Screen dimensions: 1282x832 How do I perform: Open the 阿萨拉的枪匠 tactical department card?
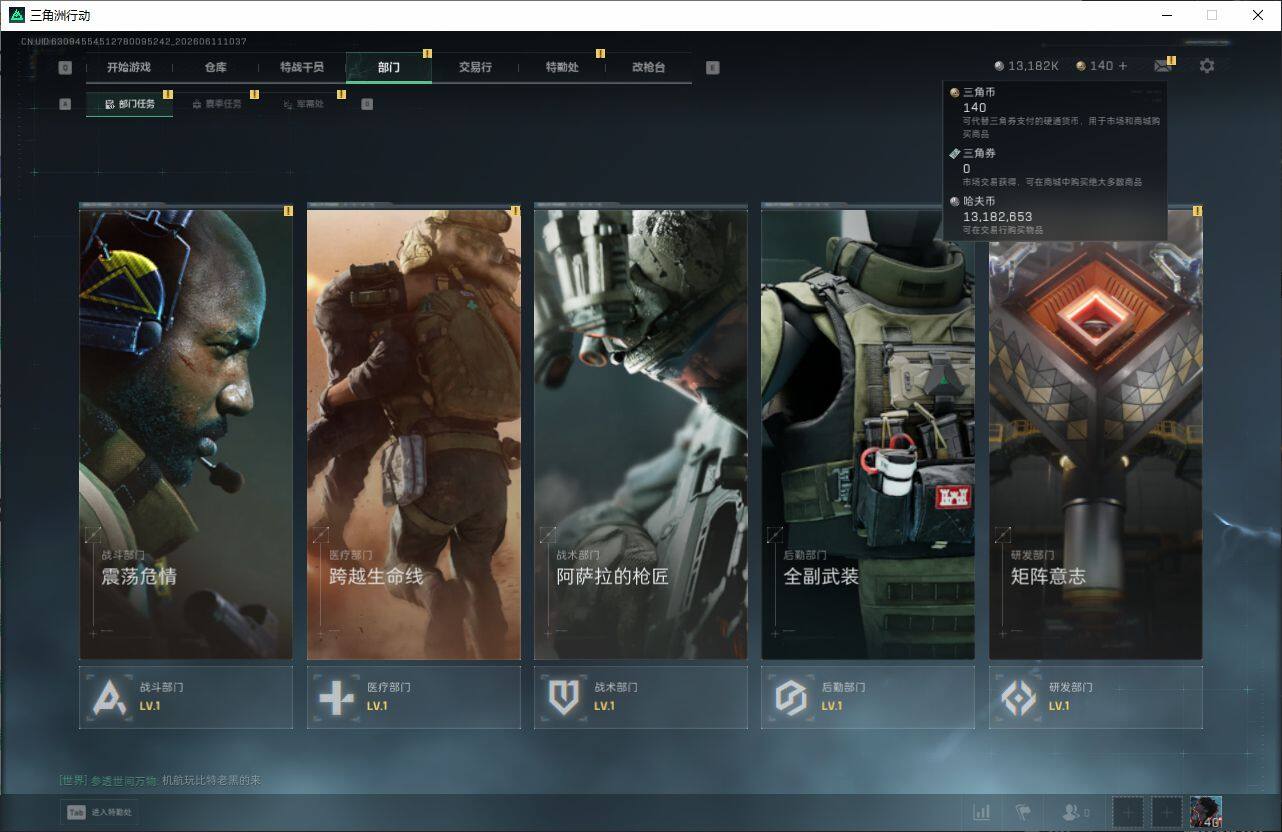tap(641, 432)
